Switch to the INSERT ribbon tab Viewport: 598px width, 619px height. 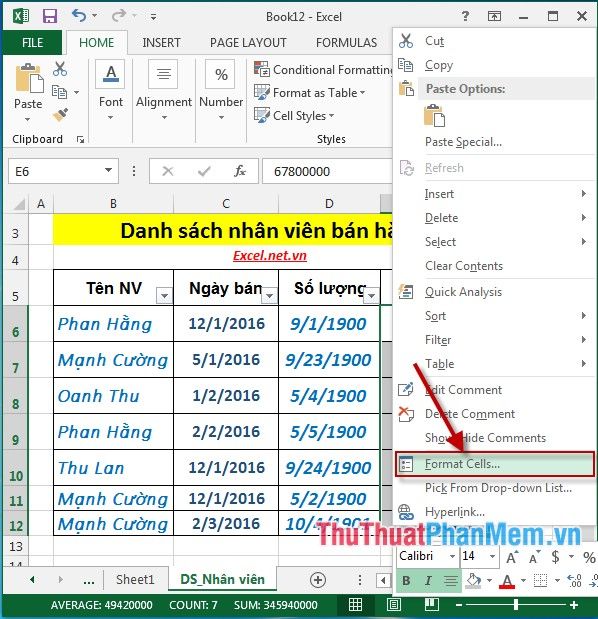pos(161,42)
